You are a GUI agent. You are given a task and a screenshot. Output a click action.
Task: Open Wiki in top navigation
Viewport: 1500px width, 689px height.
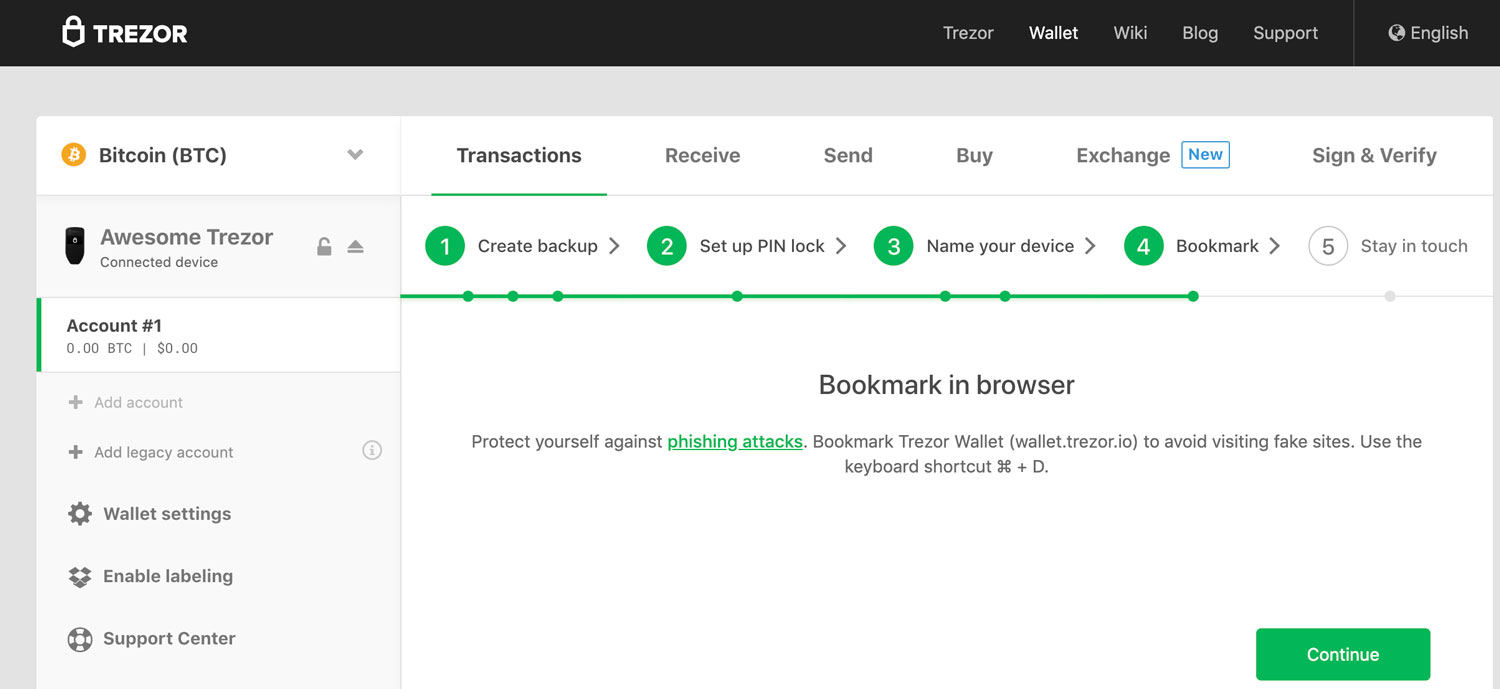[1130, 33]
